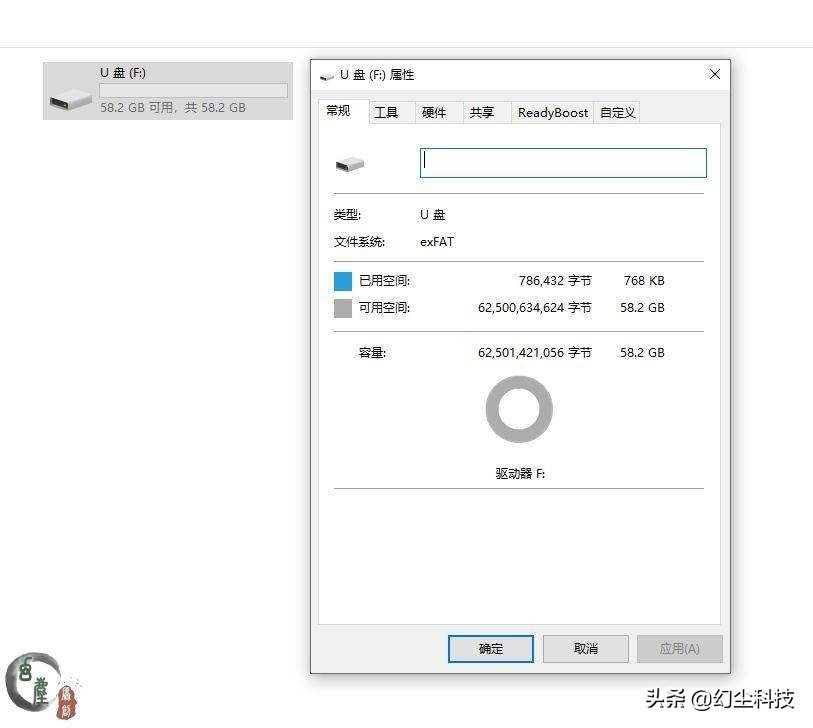Click the 驱动器 F: label under the chart
This screenshot has height=728, width=813.
pos(518,473)
